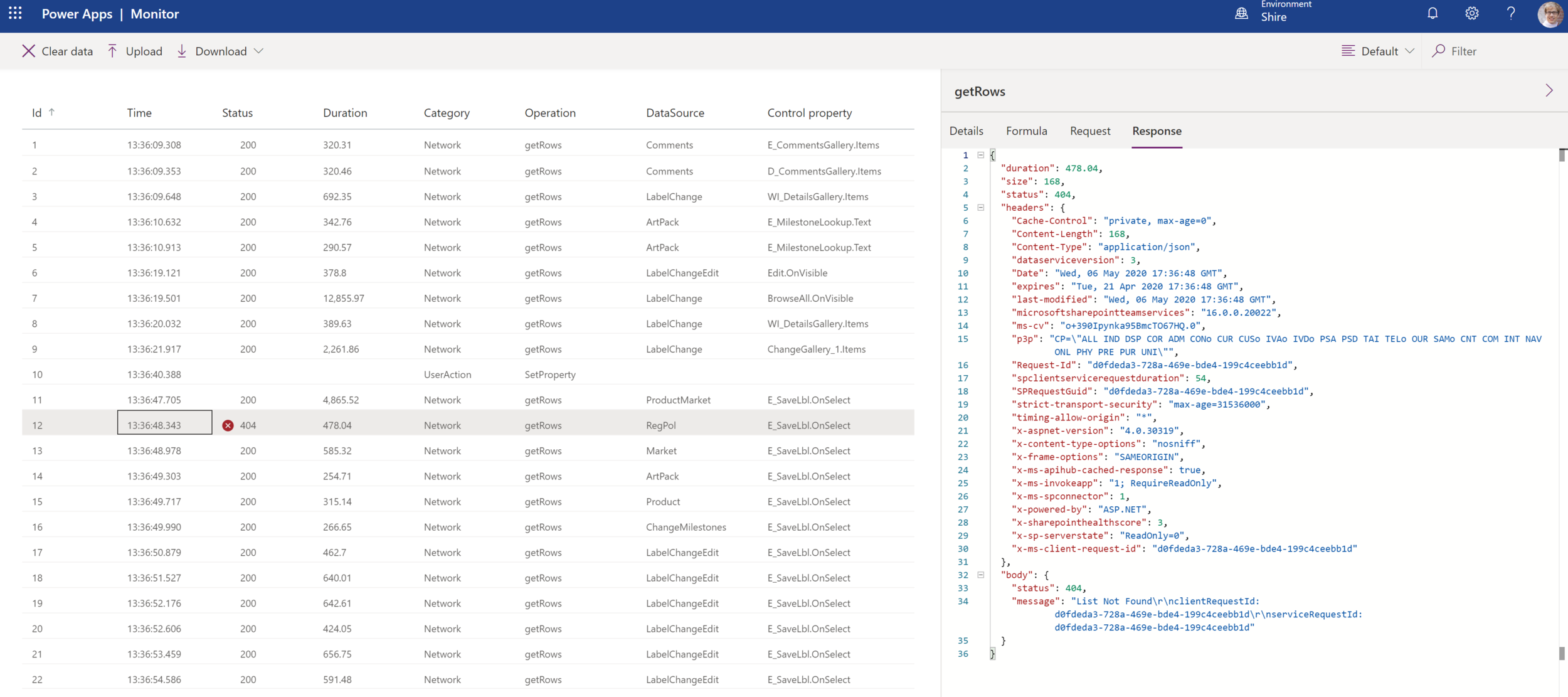Click the environment globe icon
This screenshot has width=1568, height=697.
pyautogui.click(x=1241, y=13)
